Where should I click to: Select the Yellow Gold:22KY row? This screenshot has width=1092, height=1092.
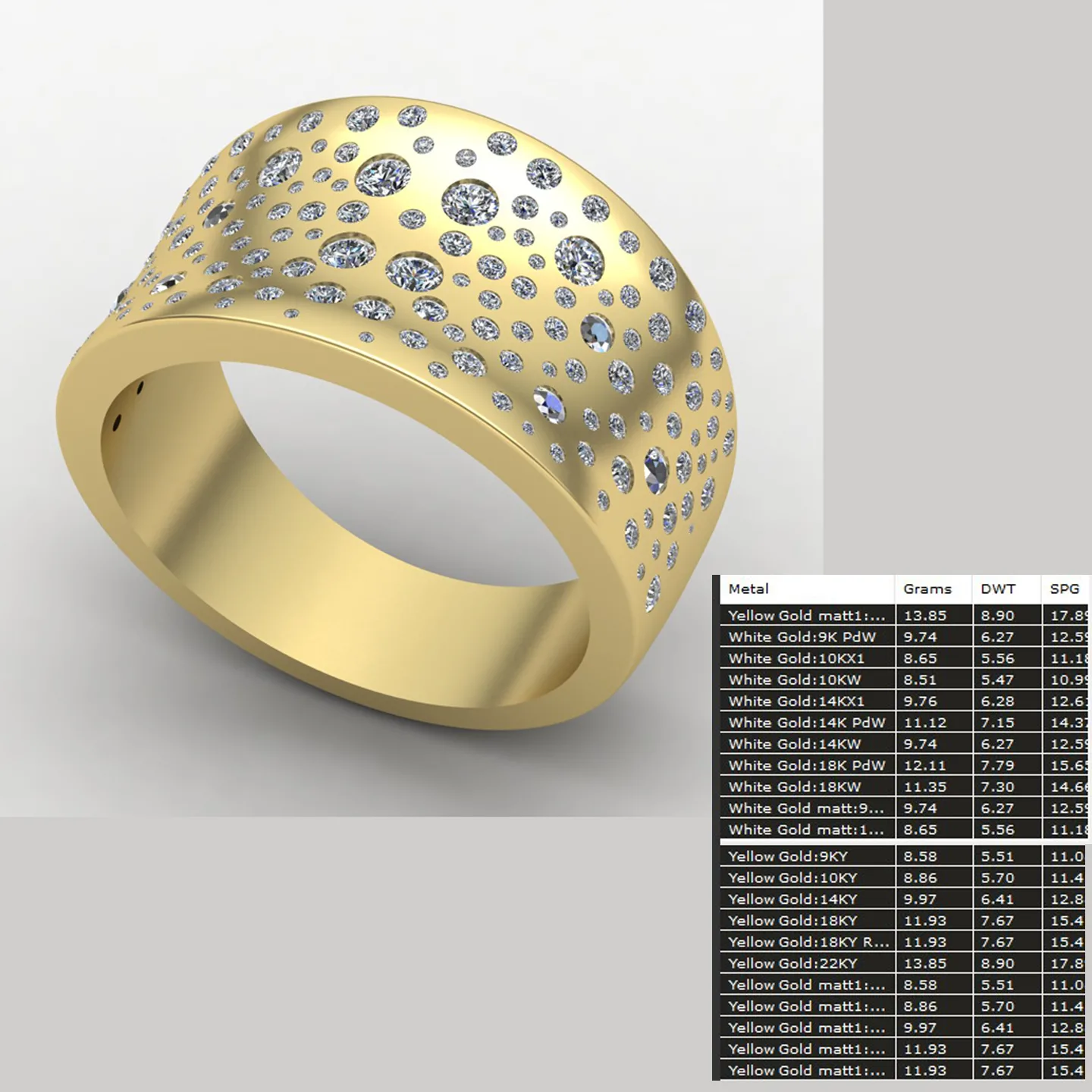pyautogui.click(x=905, y=963)
